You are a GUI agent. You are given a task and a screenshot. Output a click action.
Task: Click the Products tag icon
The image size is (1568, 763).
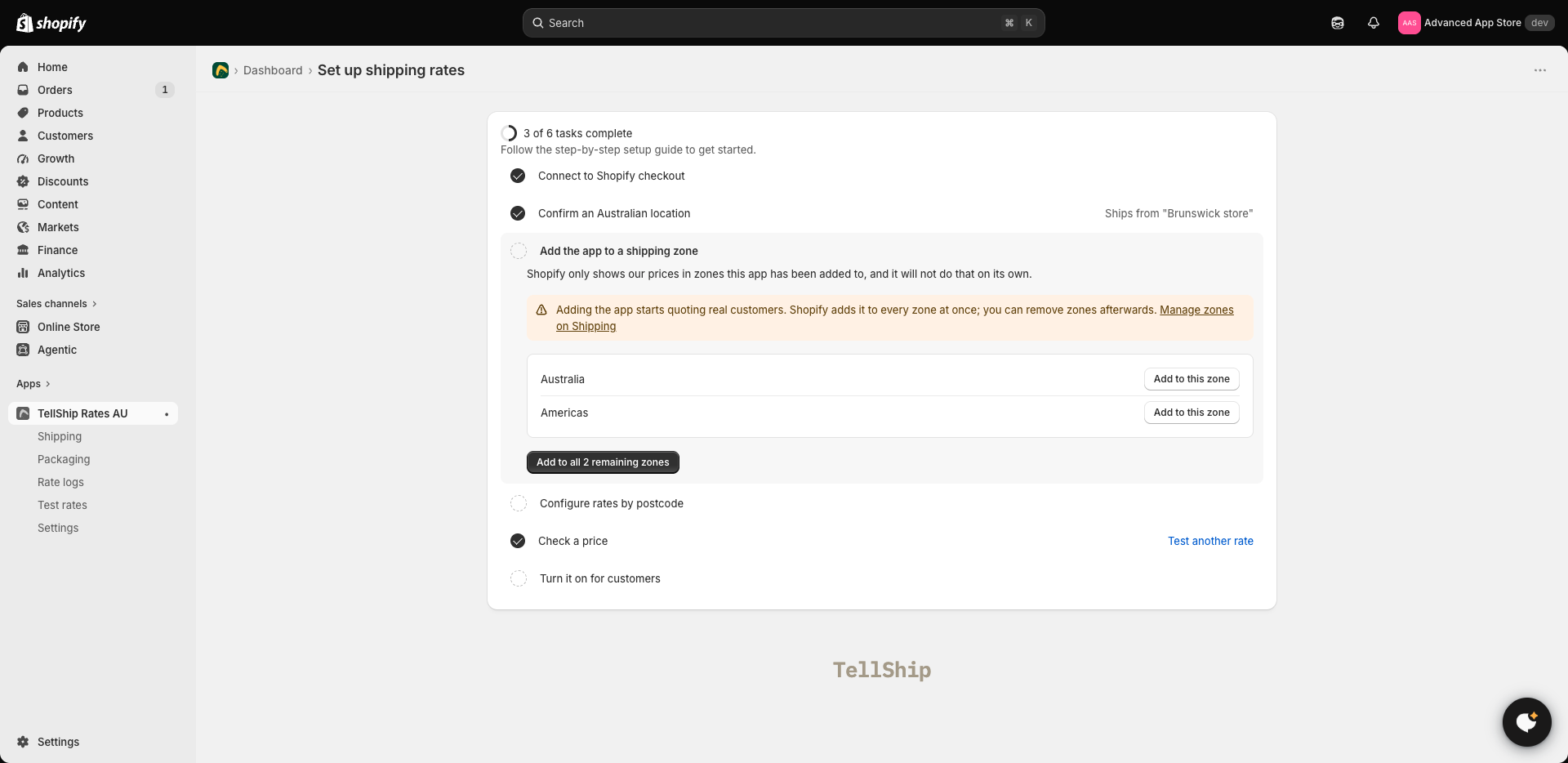click(23, 113)
